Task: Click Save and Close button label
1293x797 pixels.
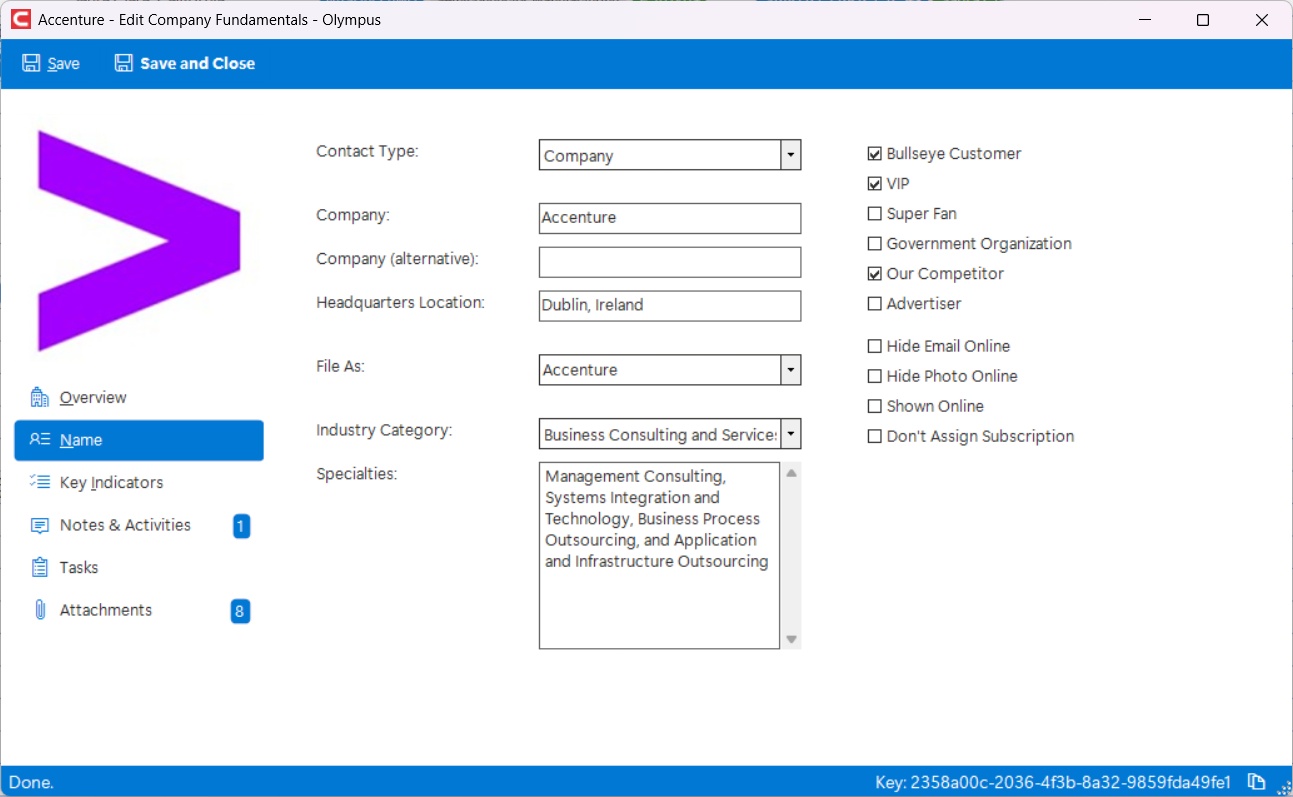Action: 198,64
